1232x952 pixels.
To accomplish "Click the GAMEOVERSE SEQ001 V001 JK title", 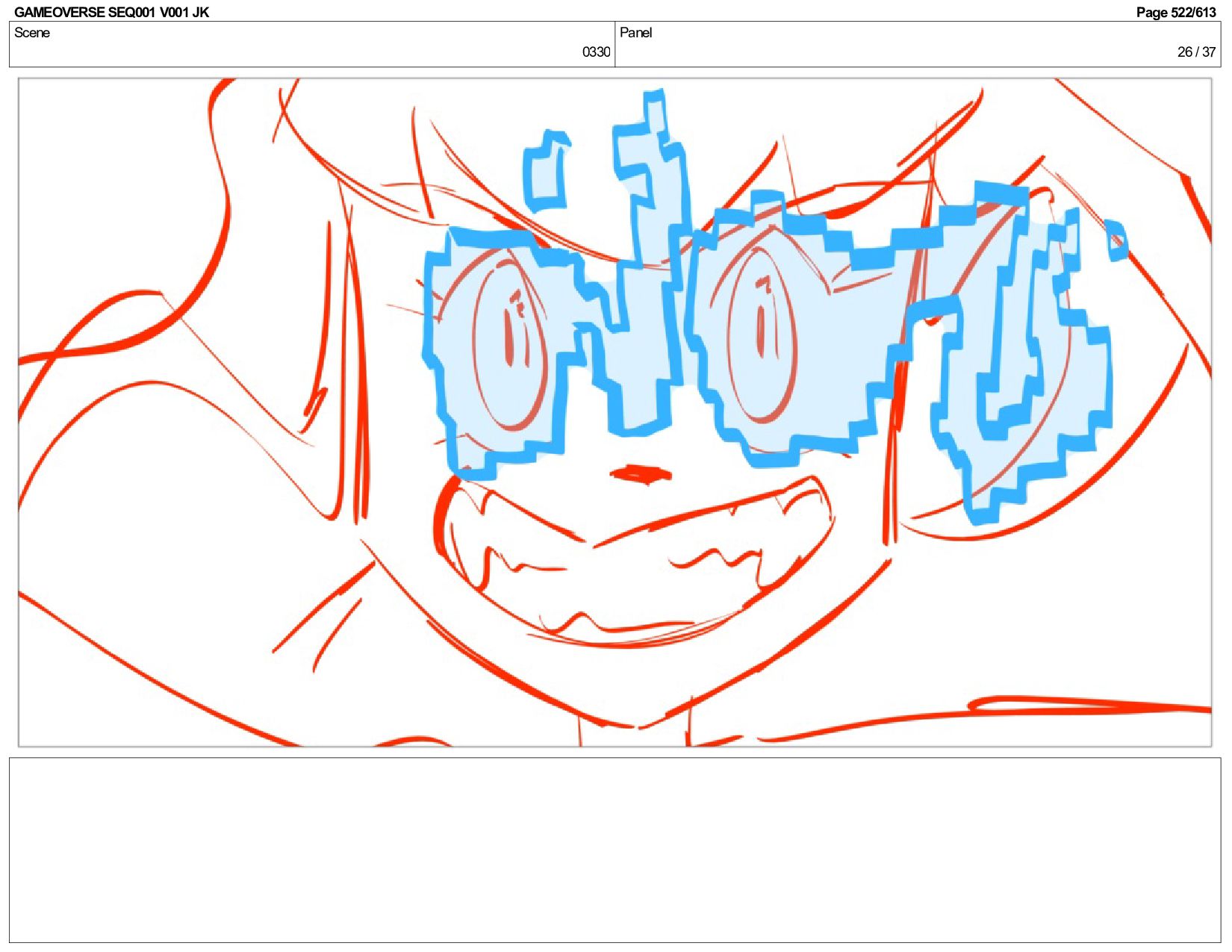I will pyautogui.click(x=111, y=12).
